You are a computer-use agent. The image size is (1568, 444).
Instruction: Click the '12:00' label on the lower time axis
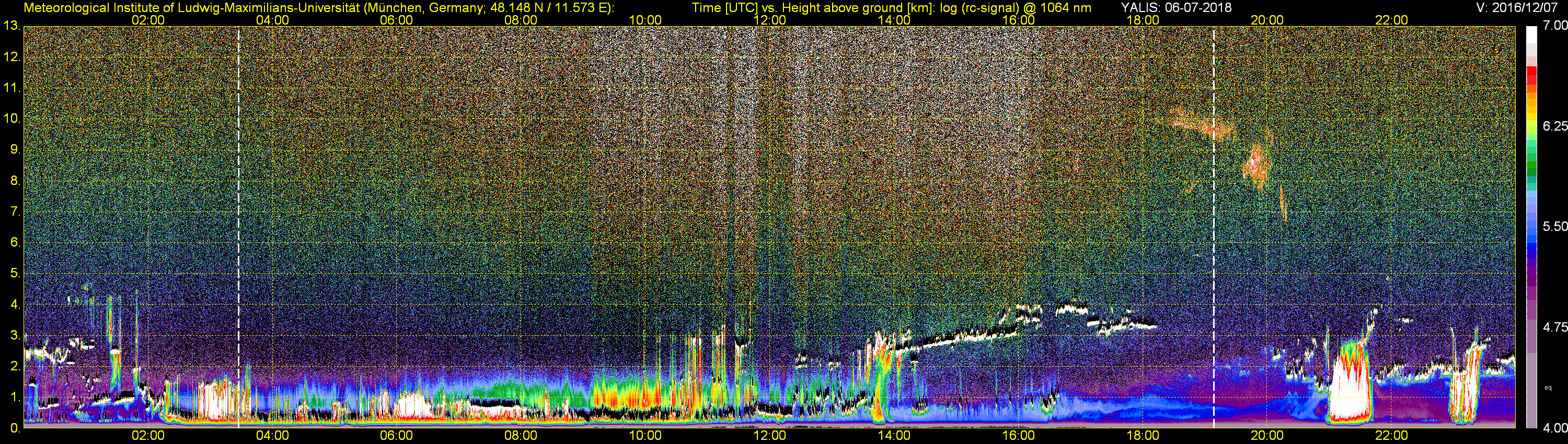coord(770,436)
